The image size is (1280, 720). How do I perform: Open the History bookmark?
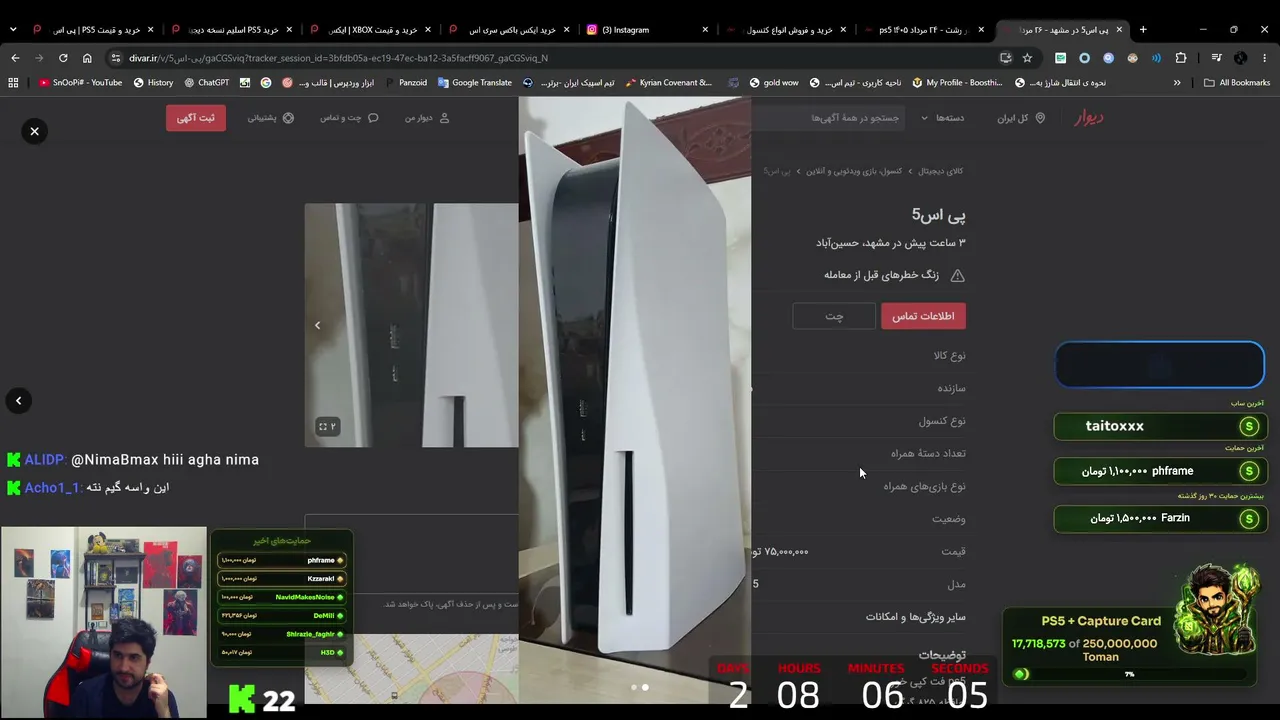(153, 83)
